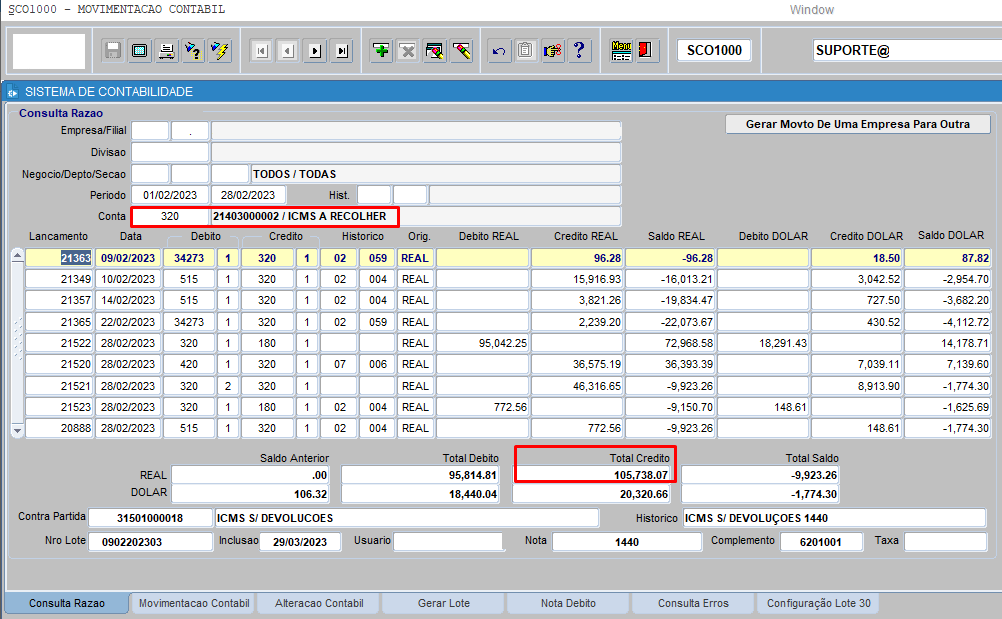Click the Credito REAL value 15,916.93
The image size is (1002, 619).
click(x=577, y=279)
